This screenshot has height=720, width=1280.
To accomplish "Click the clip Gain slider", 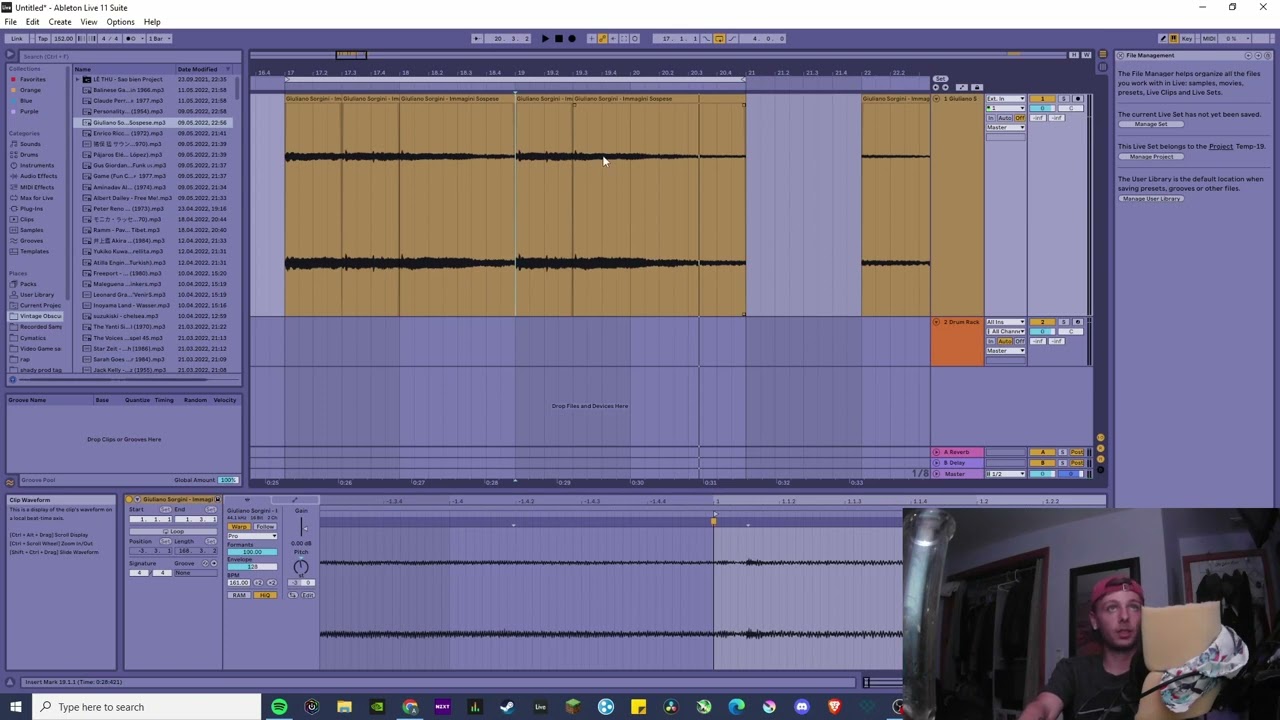I will point(302,527).
